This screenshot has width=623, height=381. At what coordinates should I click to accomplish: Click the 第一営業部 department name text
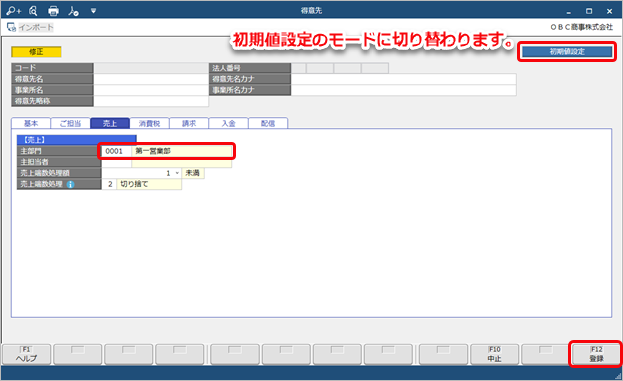(x=153, y=151)
